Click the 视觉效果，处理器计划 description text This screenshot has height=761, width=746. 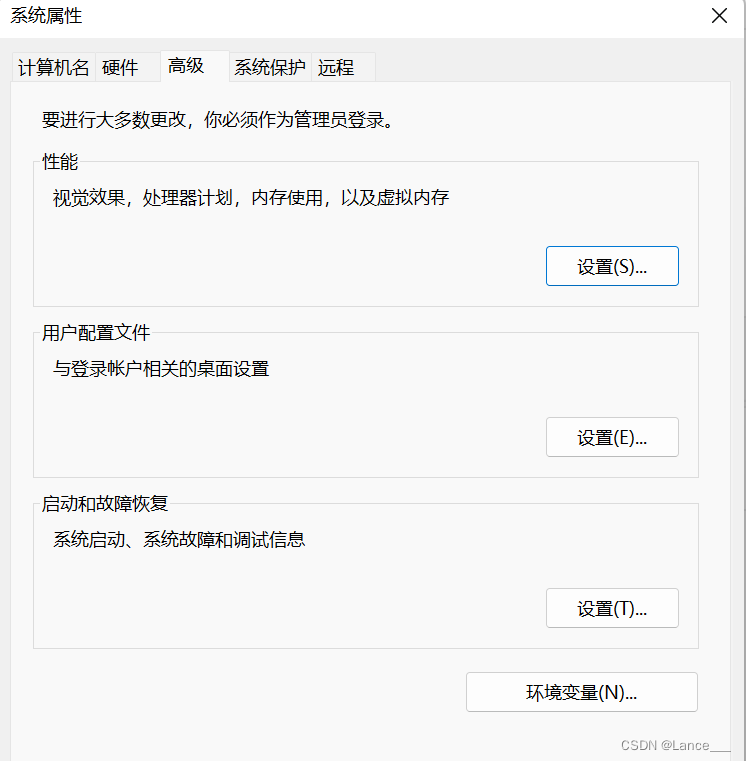click(251, 198)
